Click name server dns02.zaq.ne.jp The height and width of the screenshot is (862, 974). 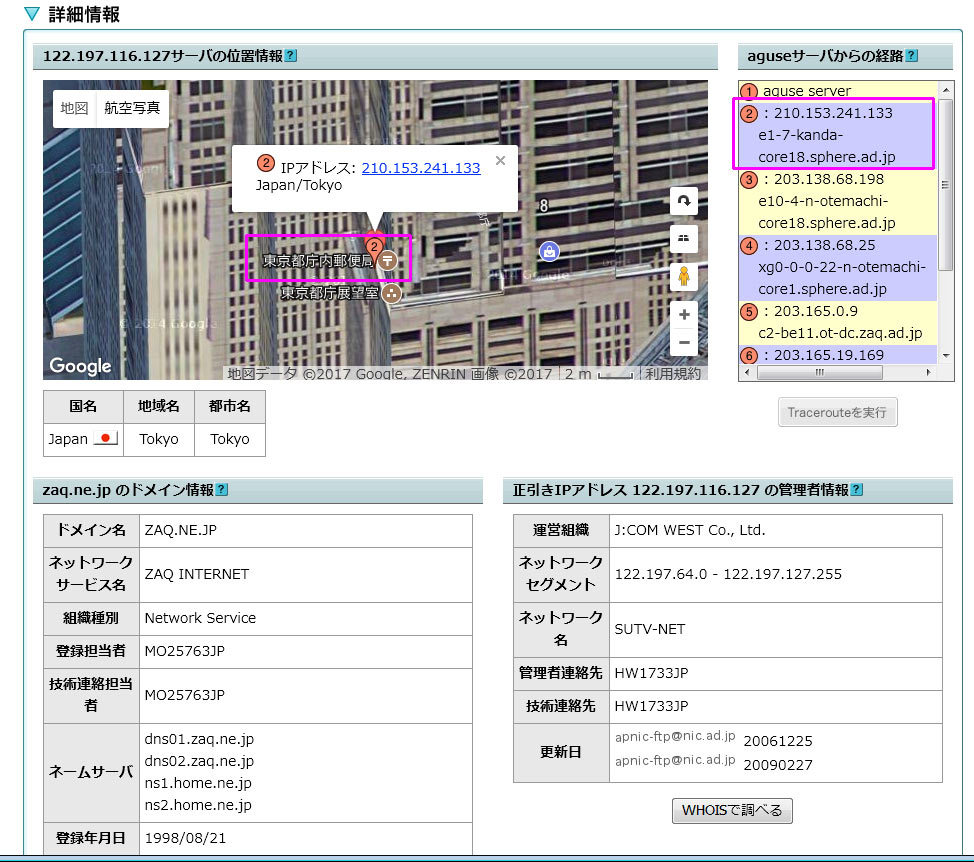[x=199, y=761]
